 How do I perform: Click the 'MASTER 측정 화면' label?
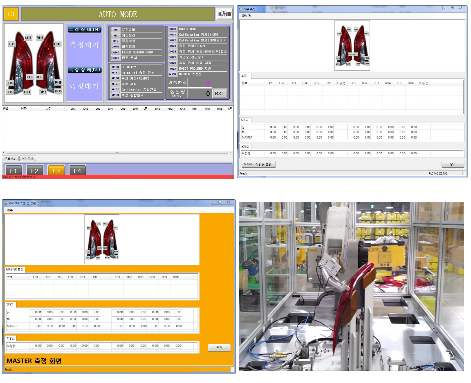coord(34,361)
